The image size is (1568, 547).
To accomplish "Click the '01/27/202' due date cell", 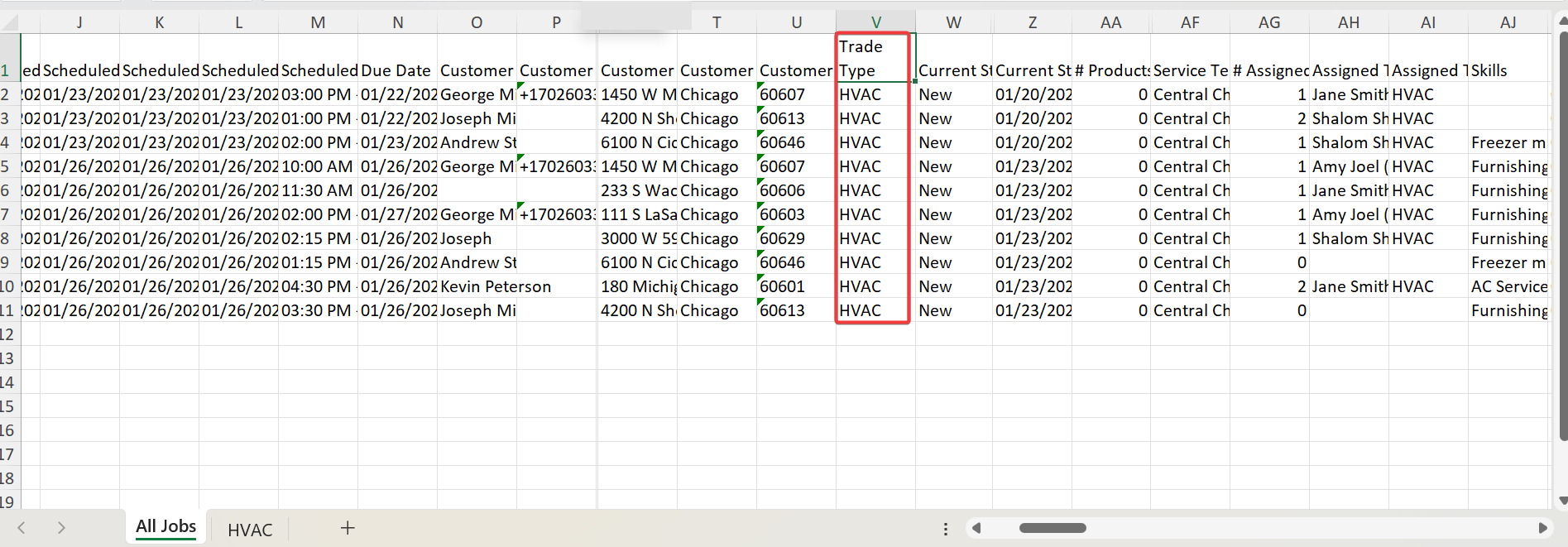I will (x=397, y=214).
